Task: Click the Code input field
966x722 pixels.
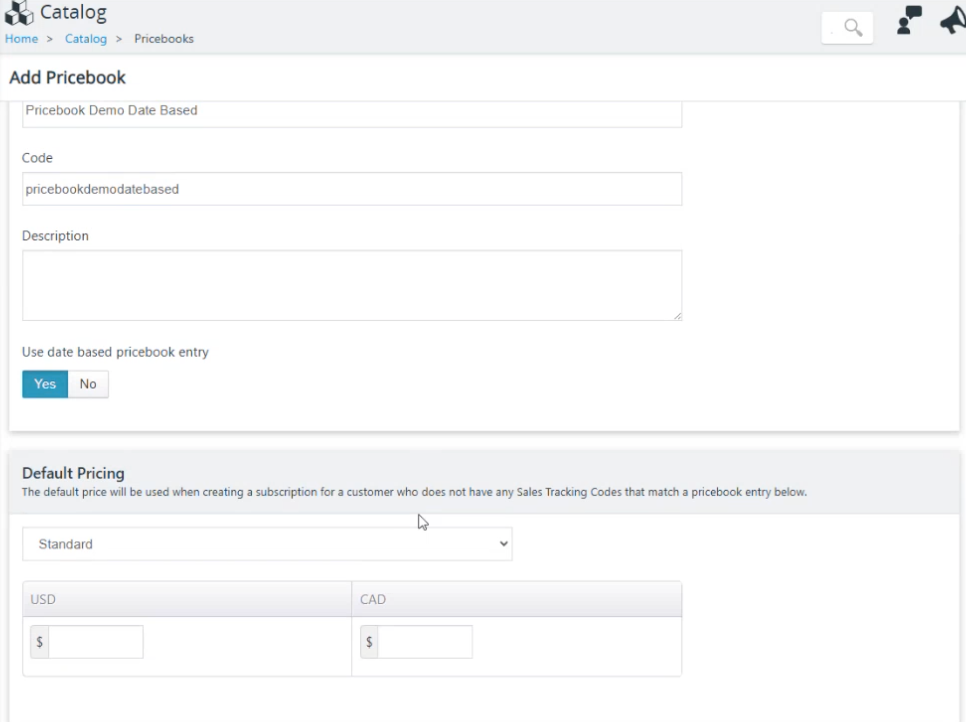Action: (x=352, y=189)
